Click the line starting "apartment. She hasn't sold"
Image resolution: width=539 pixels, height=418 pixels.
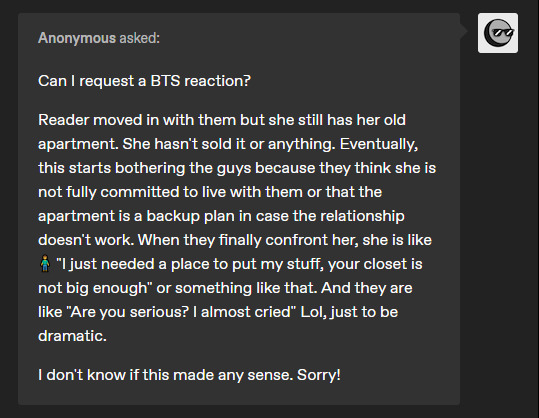pos(228,144)
